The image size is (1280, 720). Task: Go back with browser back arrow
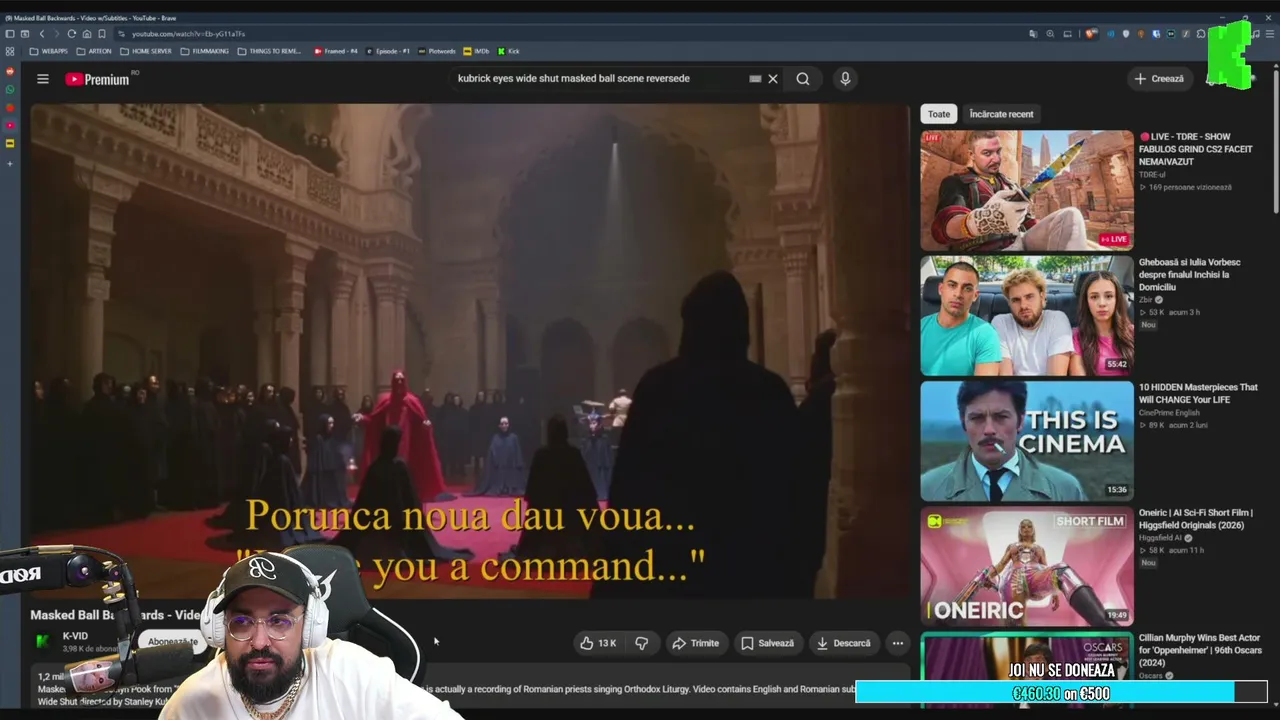(42, 34)
